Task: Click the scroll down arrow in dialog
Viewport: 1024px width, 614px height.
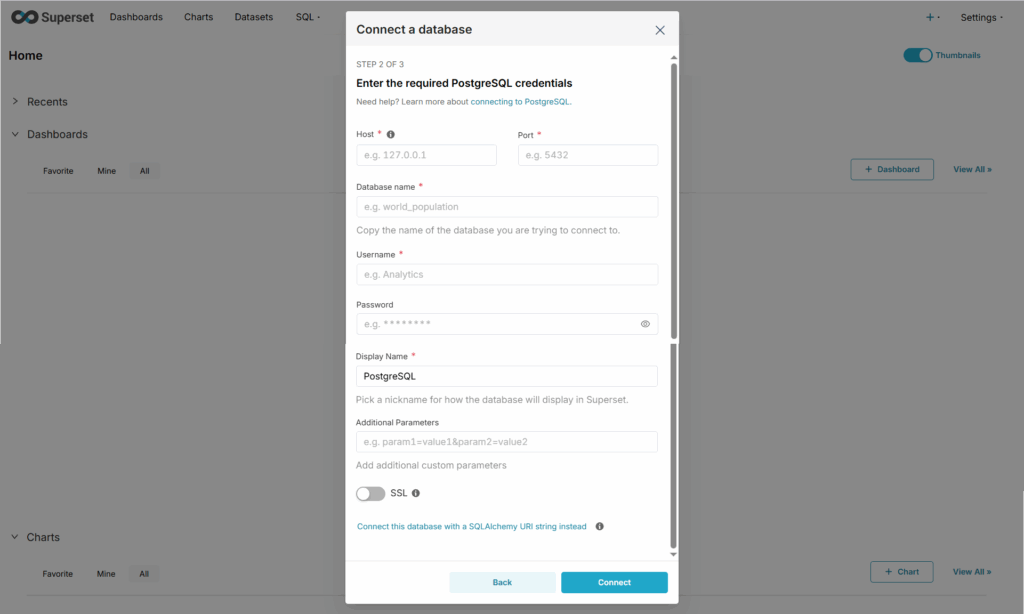Action: 673,554
